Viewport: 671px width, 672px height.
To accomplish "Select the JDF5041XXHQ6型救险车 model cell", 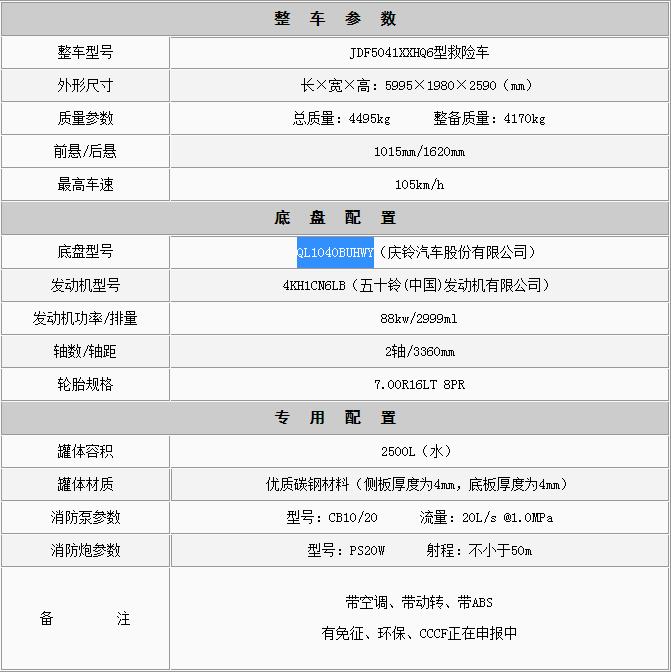I will click(419, 52).
